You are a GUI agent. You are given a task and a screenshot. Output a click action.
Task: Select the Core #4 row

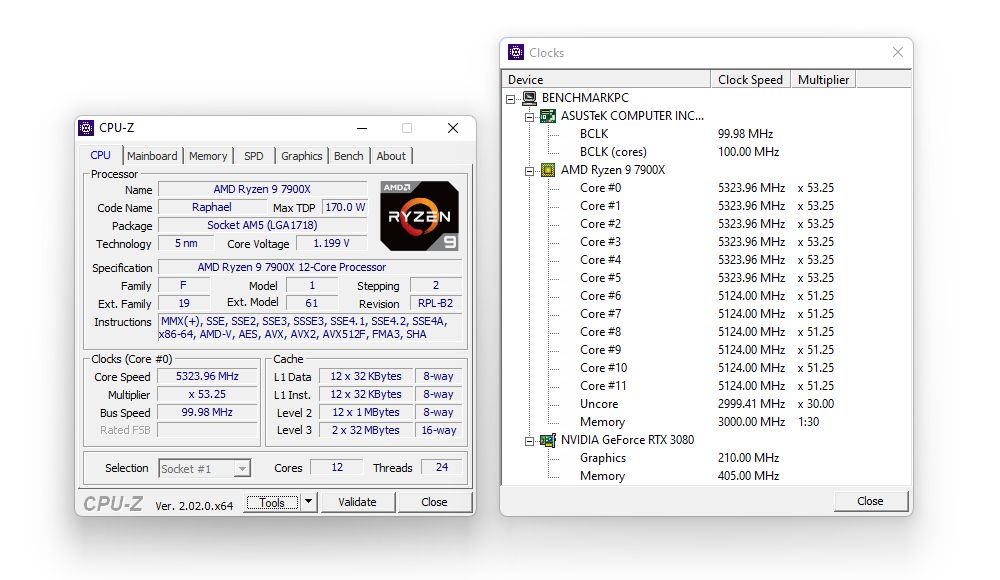click(x=707, y=260)
